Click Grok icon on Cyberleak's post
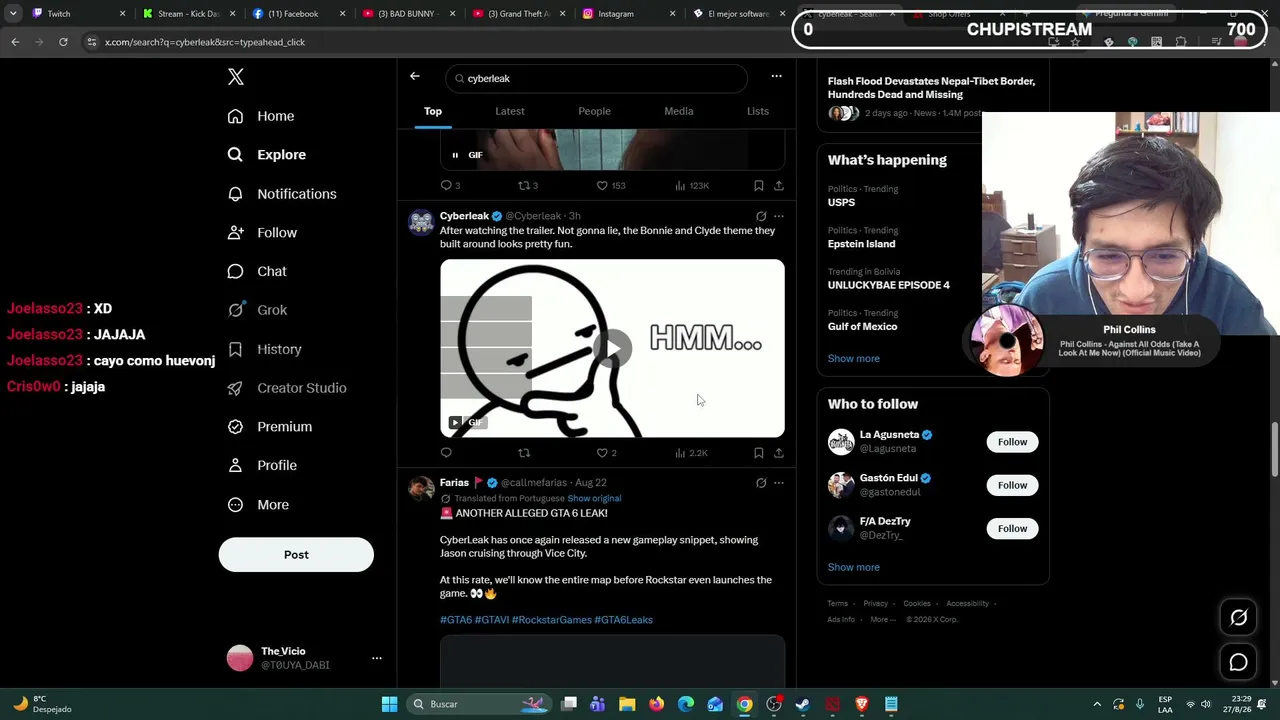The height and width of the screenshot is (720, 1280). point(761,216)
